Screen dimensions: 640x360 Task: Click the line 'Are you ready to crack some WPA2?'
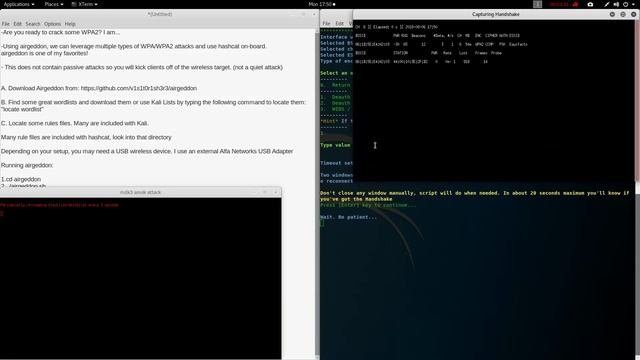(x=60, y=32)
